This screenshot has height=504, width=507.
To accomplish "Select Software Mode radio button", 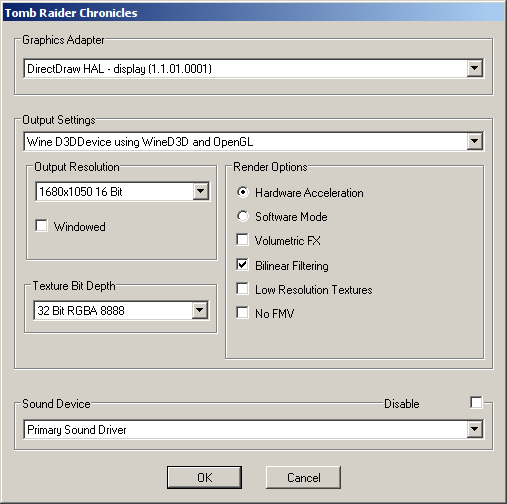I will 243,216.
